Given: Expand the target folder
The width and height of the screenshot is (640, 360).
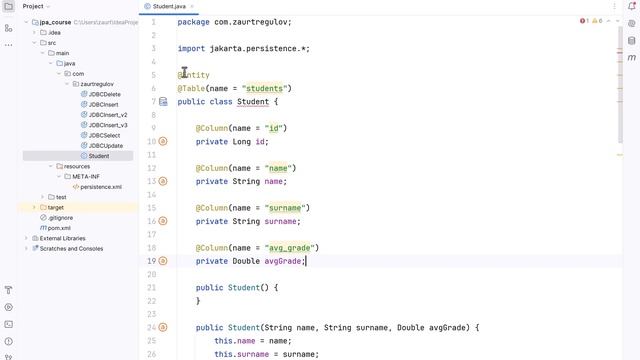Looking at the screenshot, I should click(35, 207).
